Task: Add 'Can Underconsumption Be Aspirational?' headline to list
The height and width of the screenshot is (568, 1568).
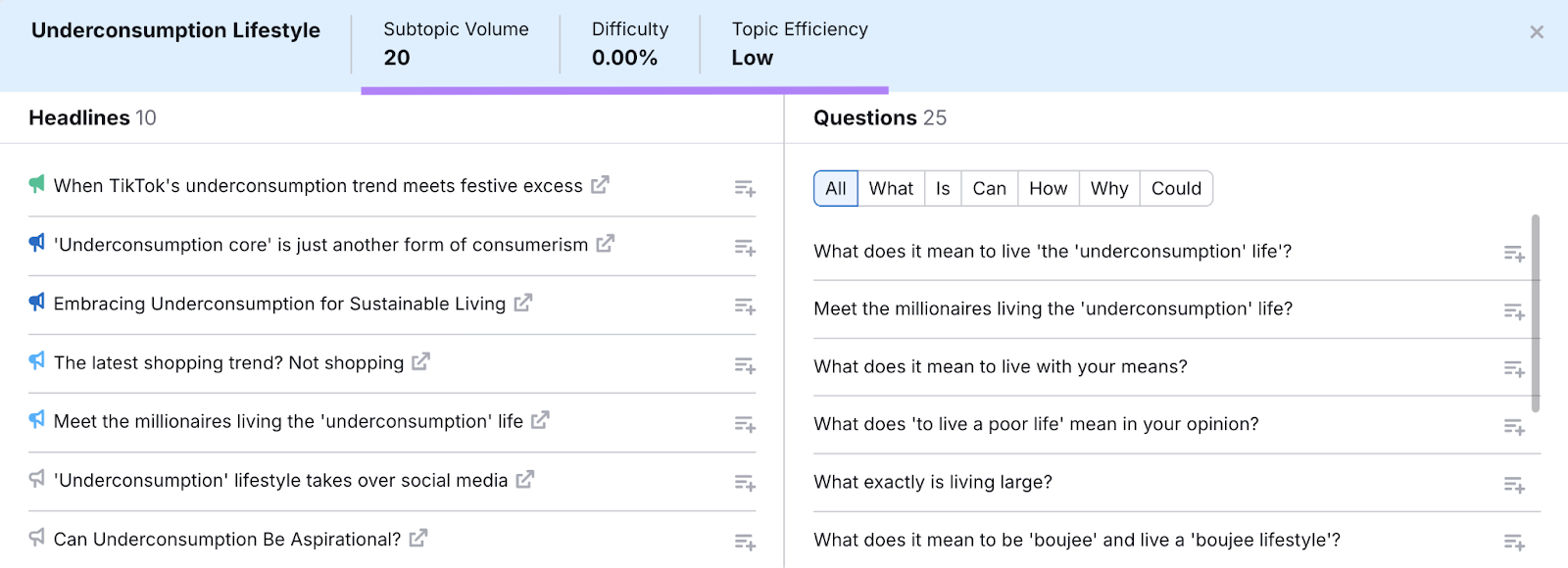Action: click(745, 542)
